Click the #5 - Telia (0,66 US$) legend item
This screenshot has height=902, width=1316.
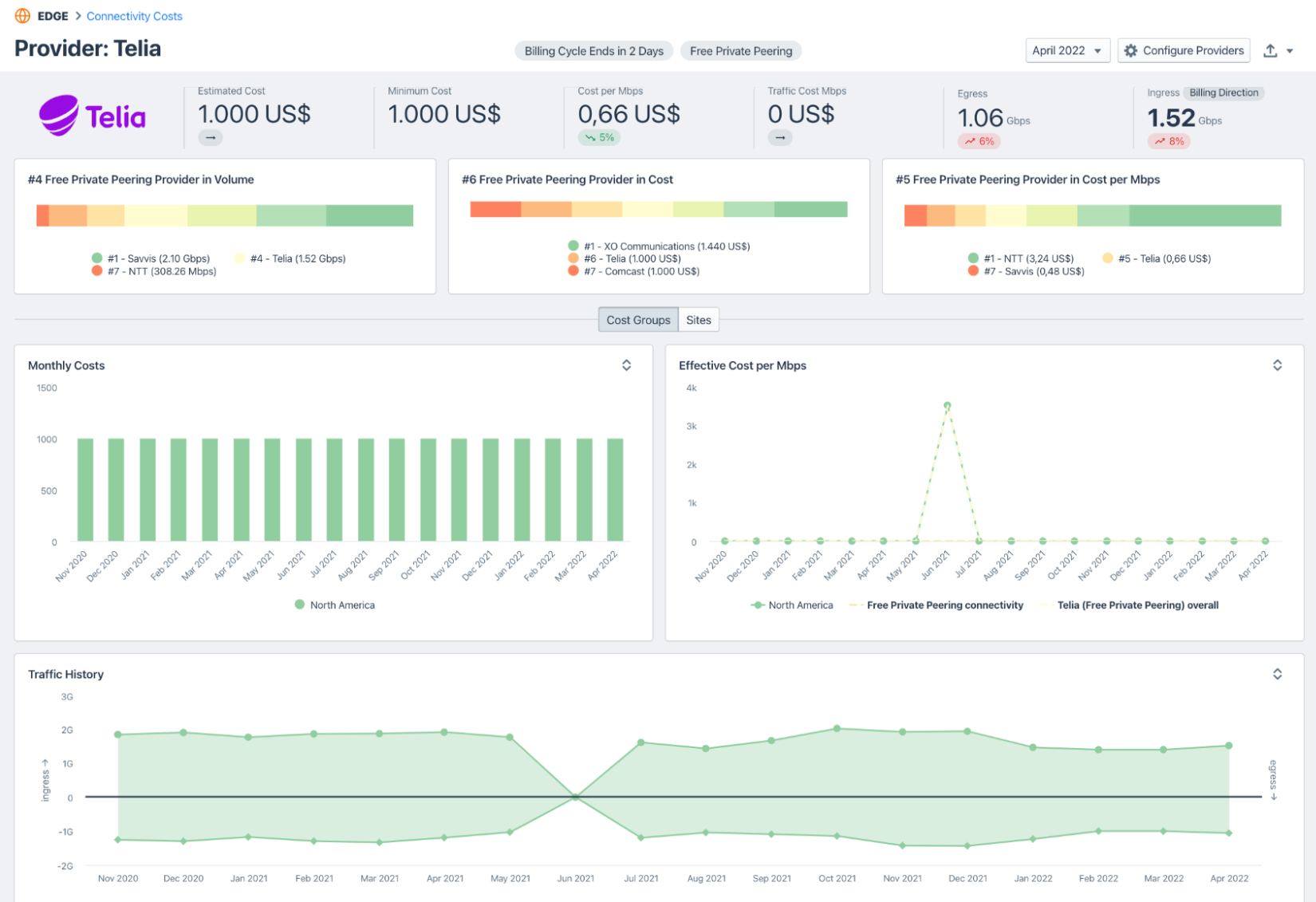[x=1156, y=258]
